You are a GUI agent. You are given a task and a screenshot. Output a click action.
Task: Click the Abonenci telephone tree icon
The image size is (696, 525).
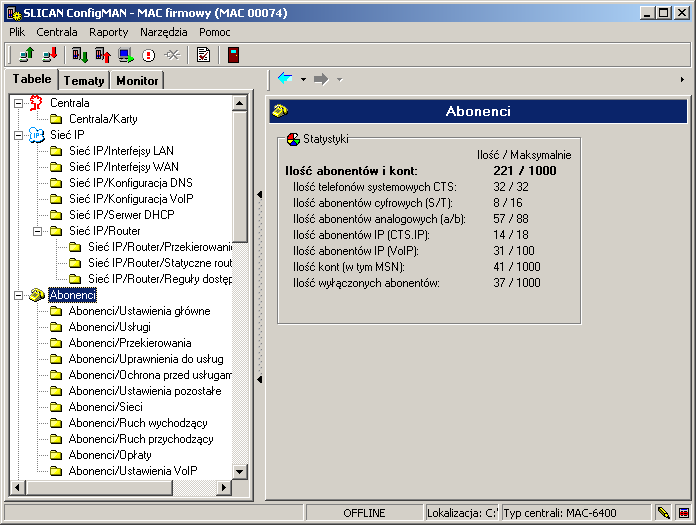point(37,295)
